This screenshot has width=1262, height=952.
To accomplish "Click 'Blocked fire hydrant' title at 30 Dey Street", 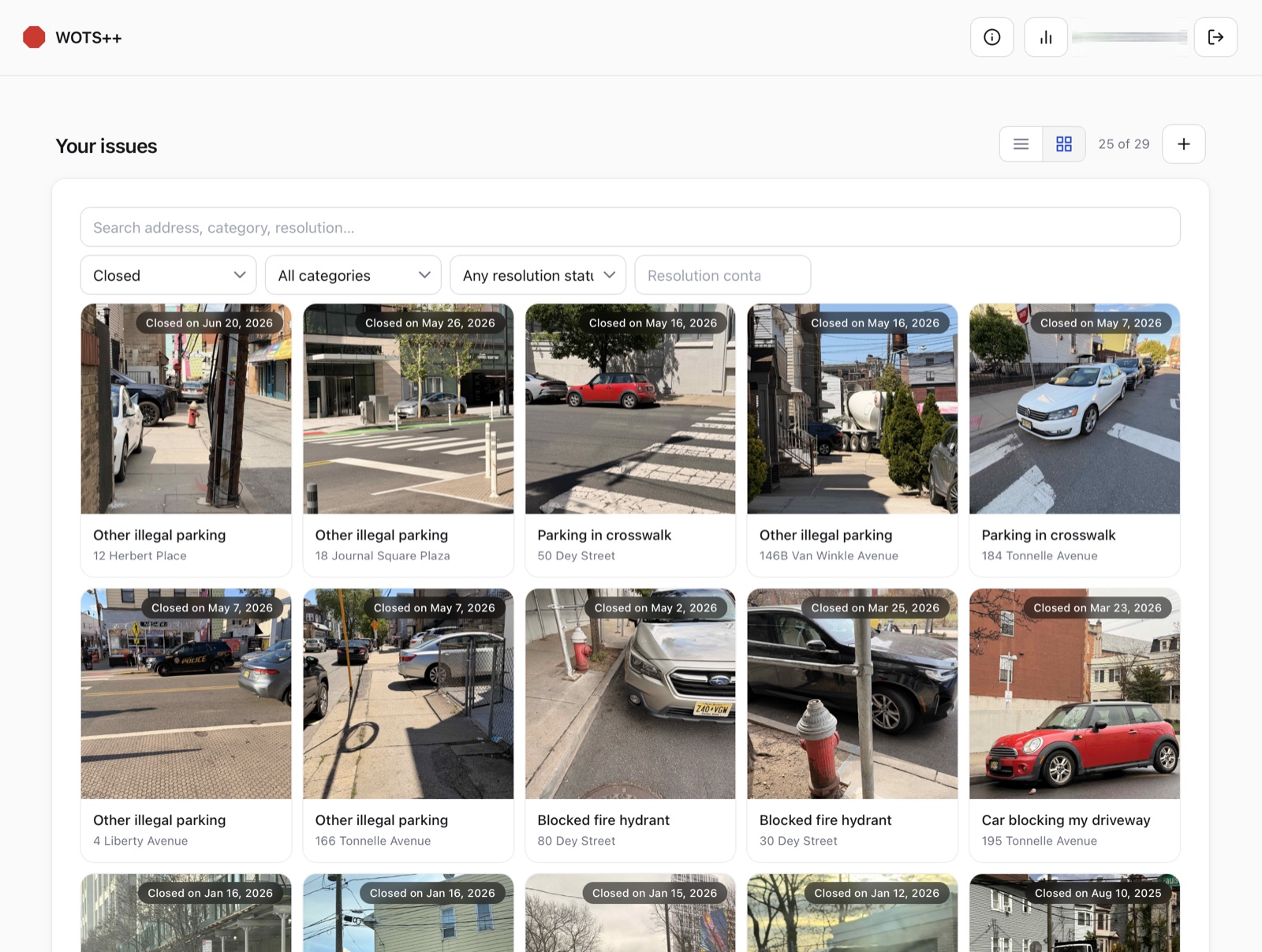I will [x=825, y=820].
